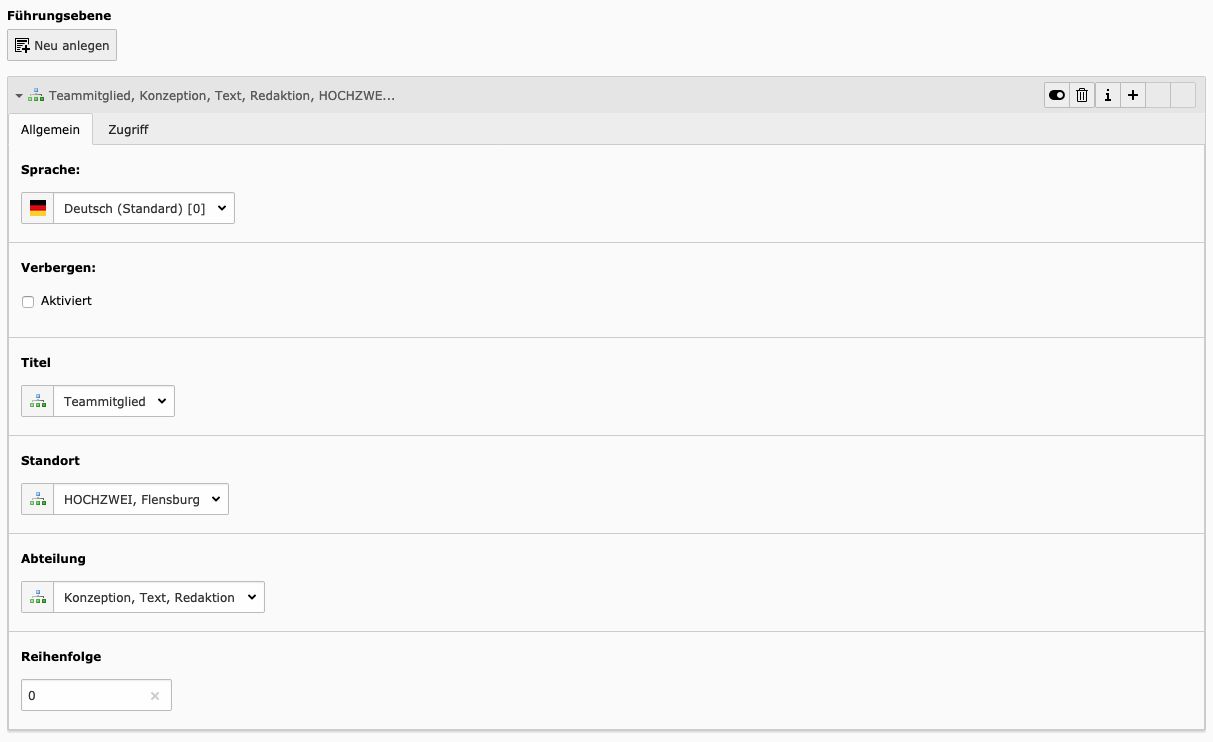Enable the Verbergen Aktiviert checkbox
Viewport: 1213px width, 742px height.
click(x=28, y=302)
